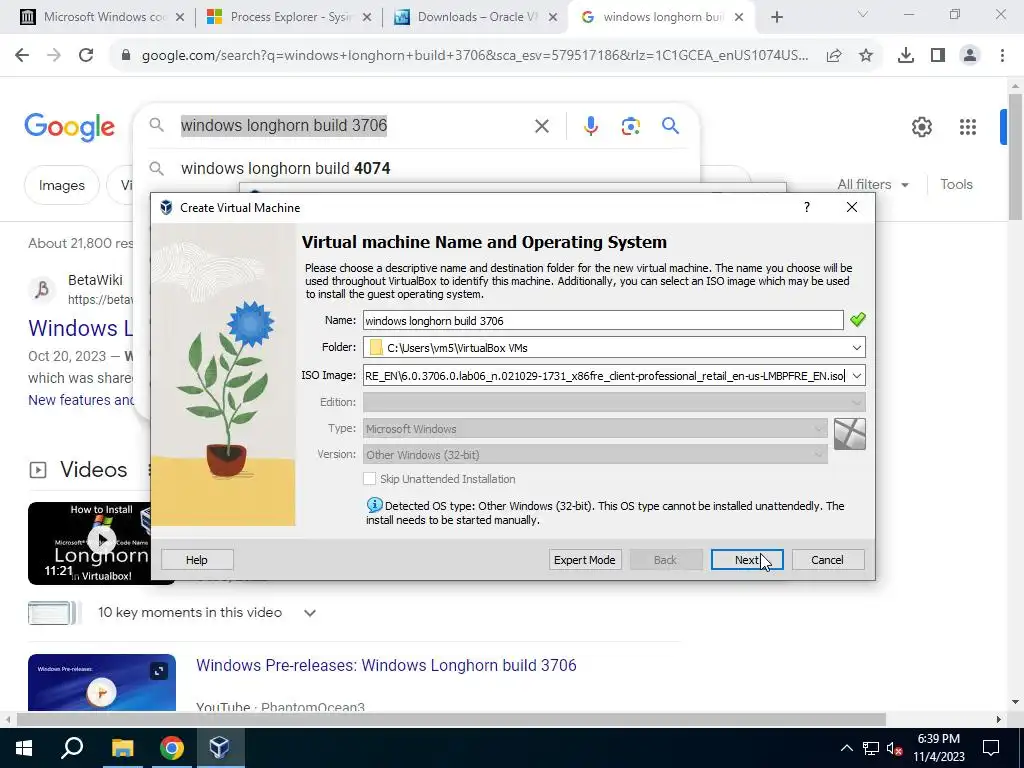The width and height of the screenshot is (1024, 768).
Task: Open Google Lens image search icon
Action: coord(630,126)
